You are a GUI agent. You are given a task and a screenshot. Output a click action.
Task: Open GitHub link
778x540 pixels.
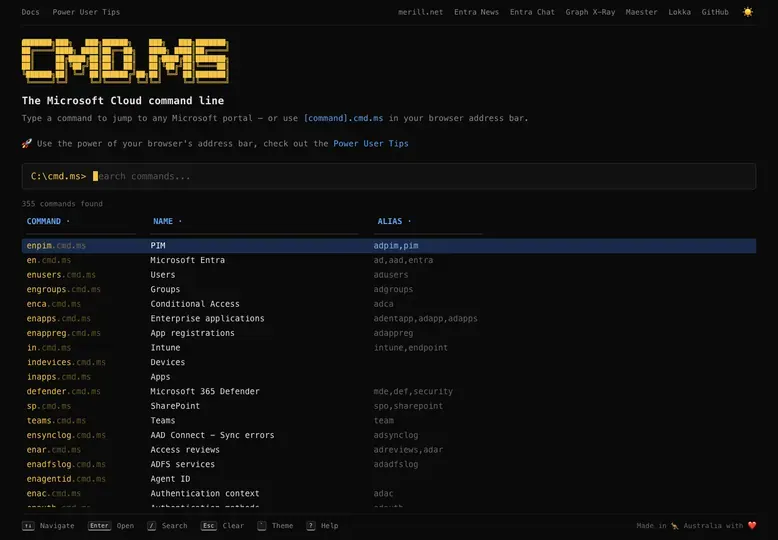tap(715, 12)
